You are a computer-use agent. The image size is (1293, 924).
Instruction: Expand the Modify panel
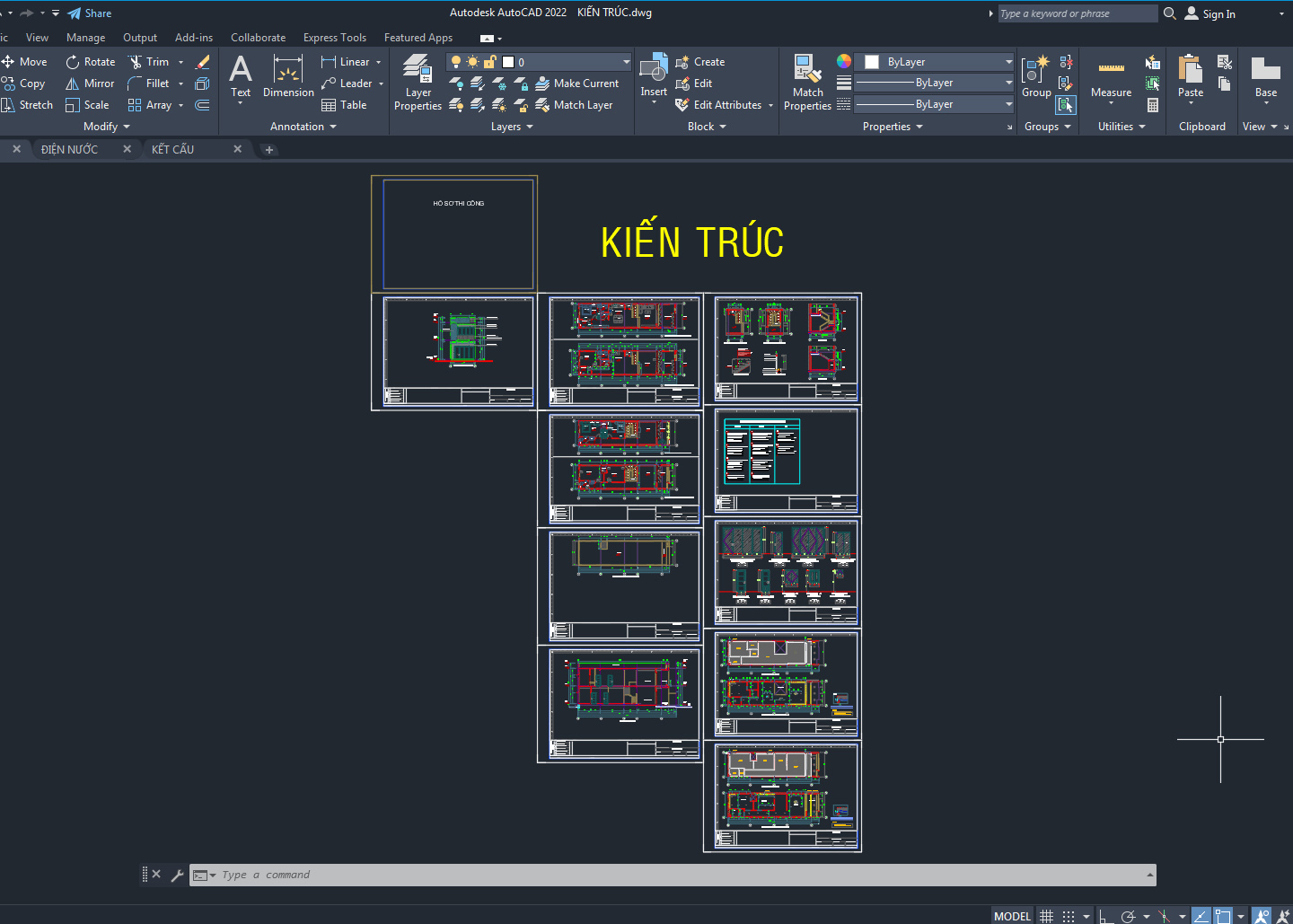[107, 127]
